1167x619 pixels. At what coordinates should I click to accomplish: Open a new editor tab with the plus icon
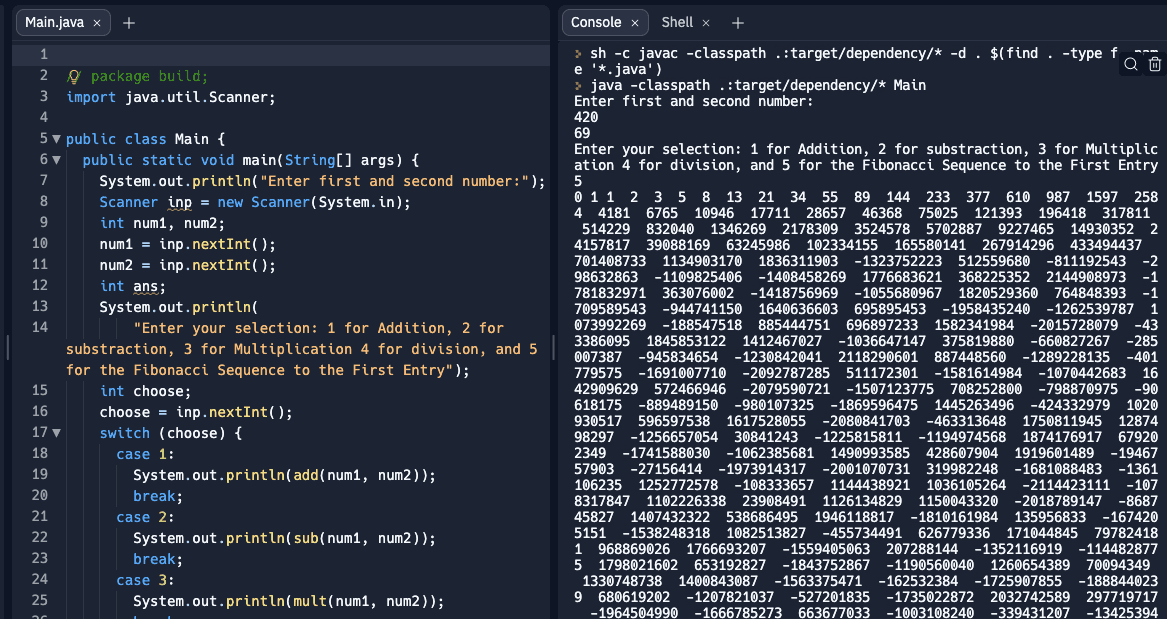129,23
